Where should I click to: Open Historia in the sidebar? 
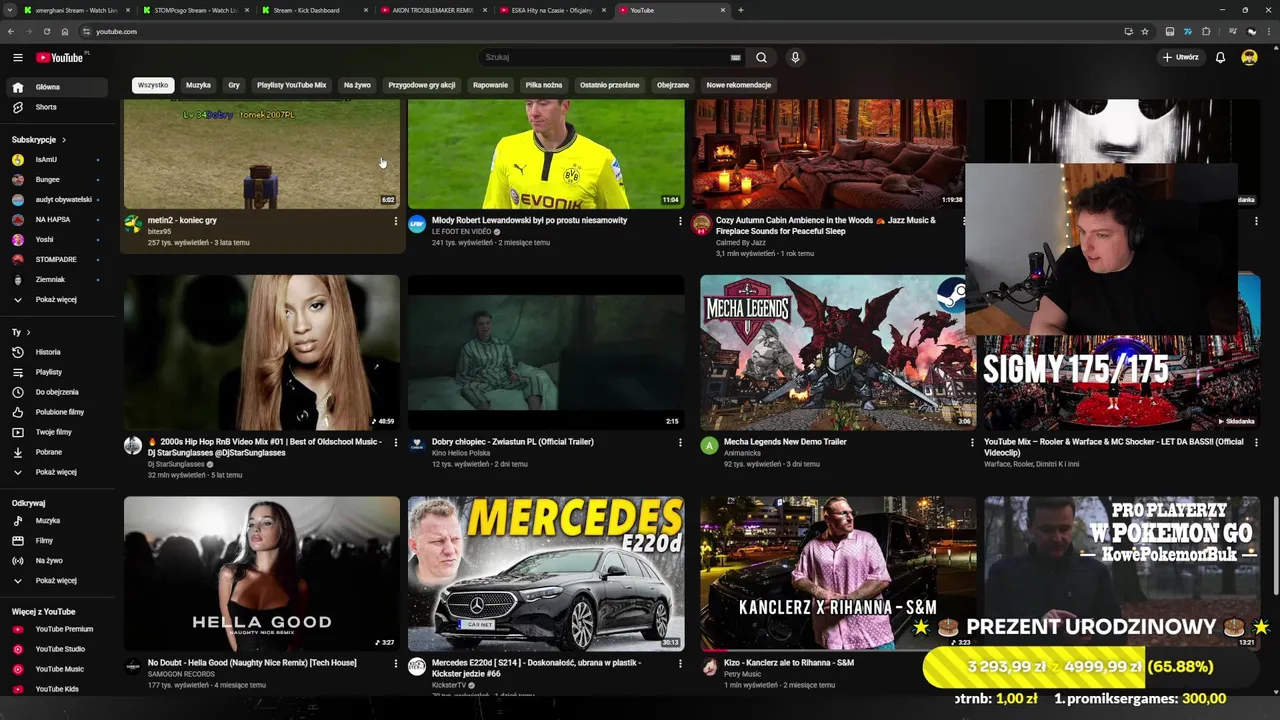(55, 352)
